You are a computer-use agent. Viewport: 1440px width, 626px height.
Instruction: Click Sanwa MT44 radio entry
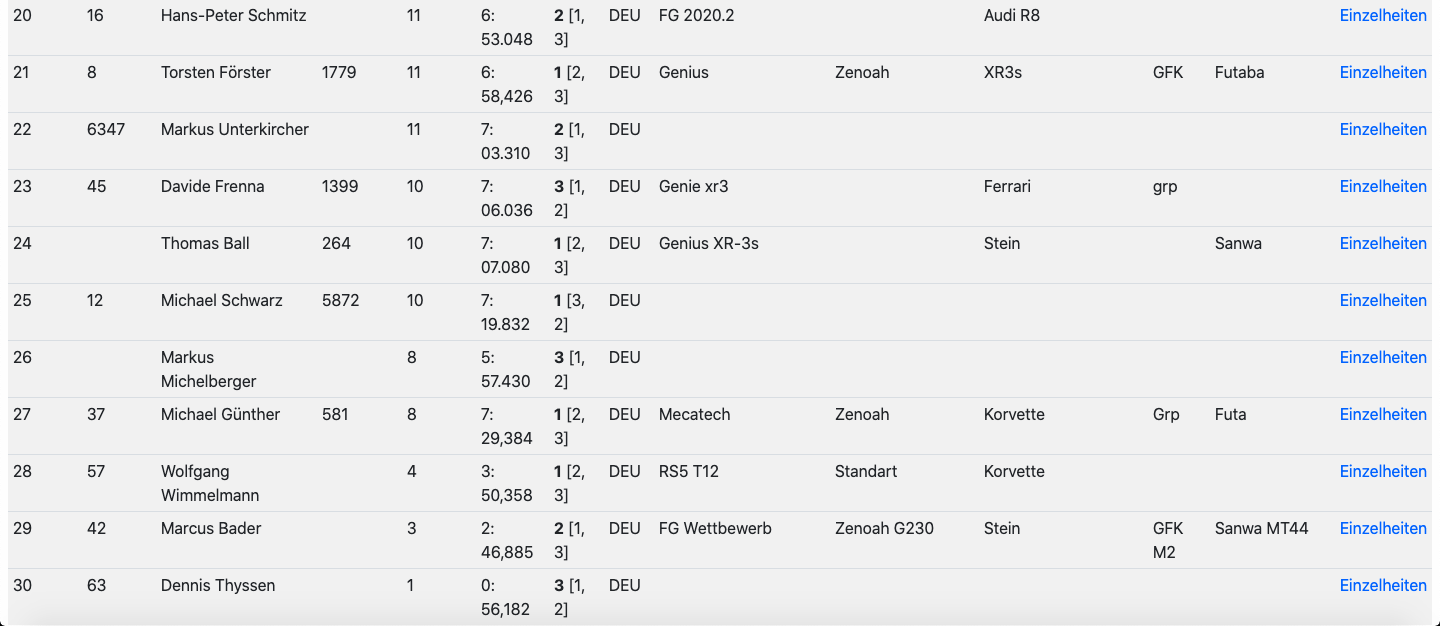(1261, 529)
